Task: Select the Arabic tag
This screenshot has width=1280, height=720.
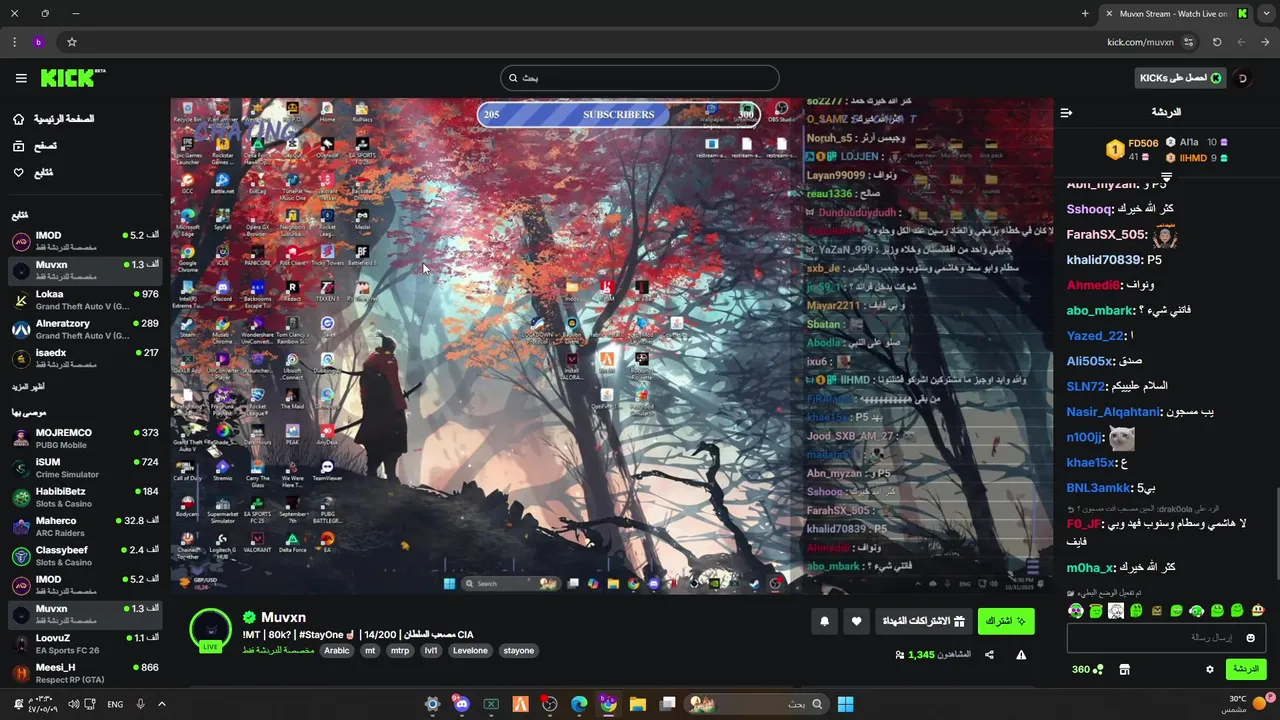Action: coord(337,651)
